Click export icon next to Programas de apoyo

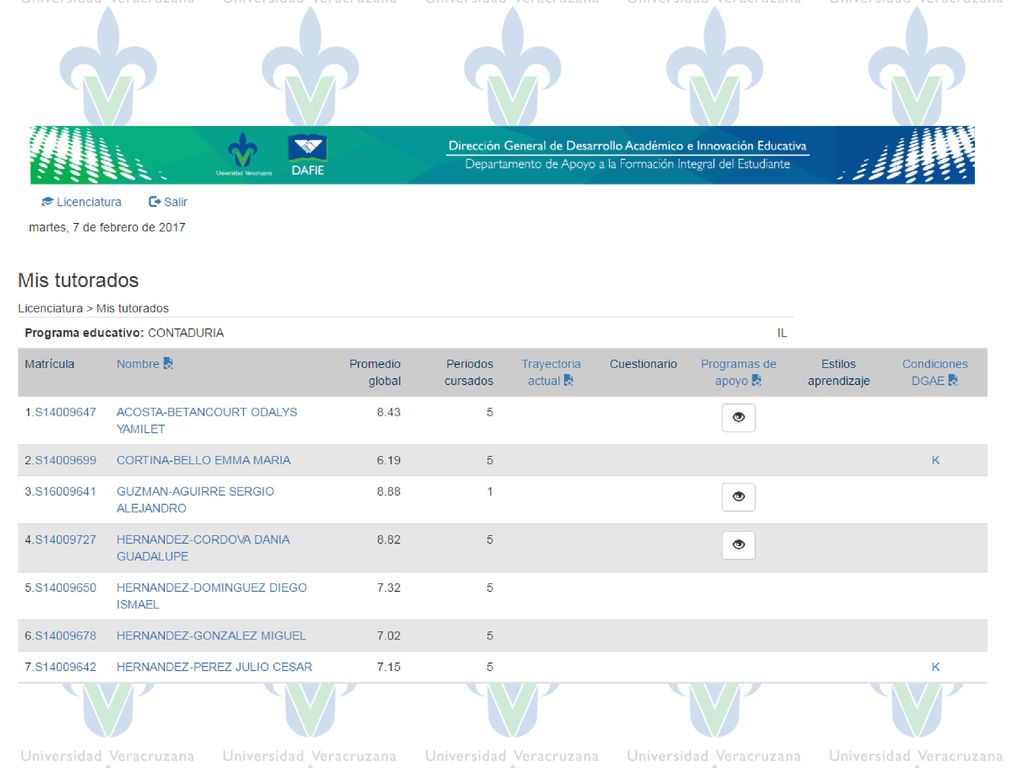(x=756, y=380)
